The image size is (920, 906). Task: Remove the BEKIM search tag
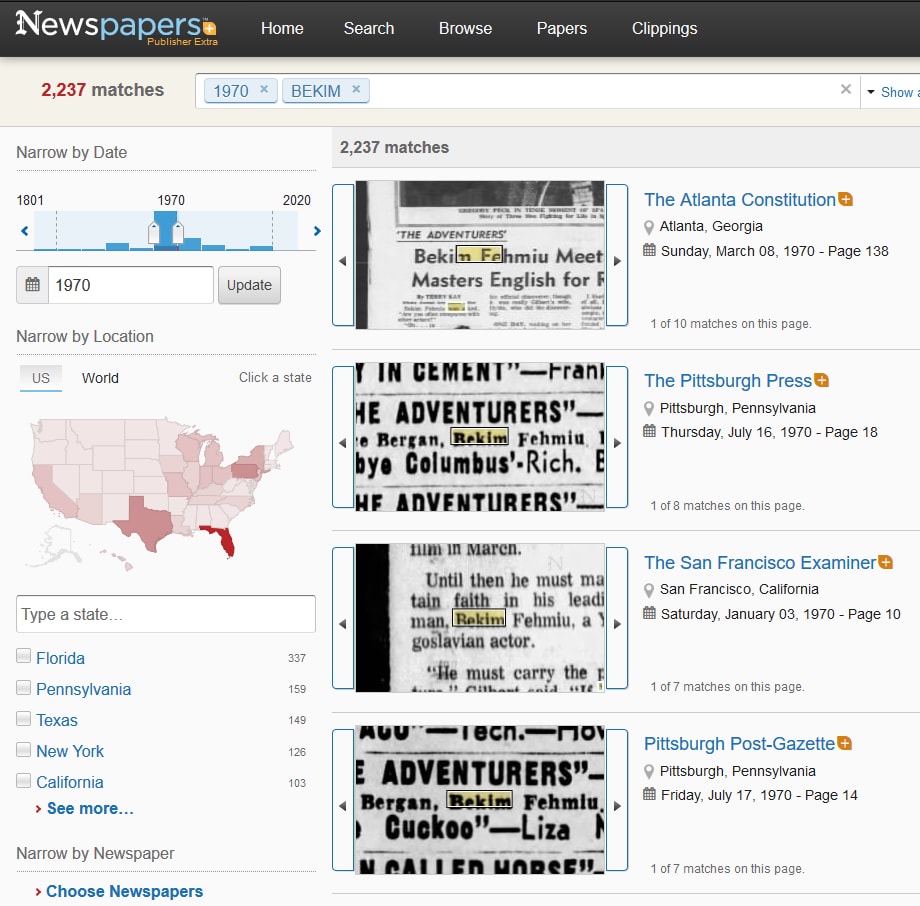pyautogui.click(x=356, y=90)
